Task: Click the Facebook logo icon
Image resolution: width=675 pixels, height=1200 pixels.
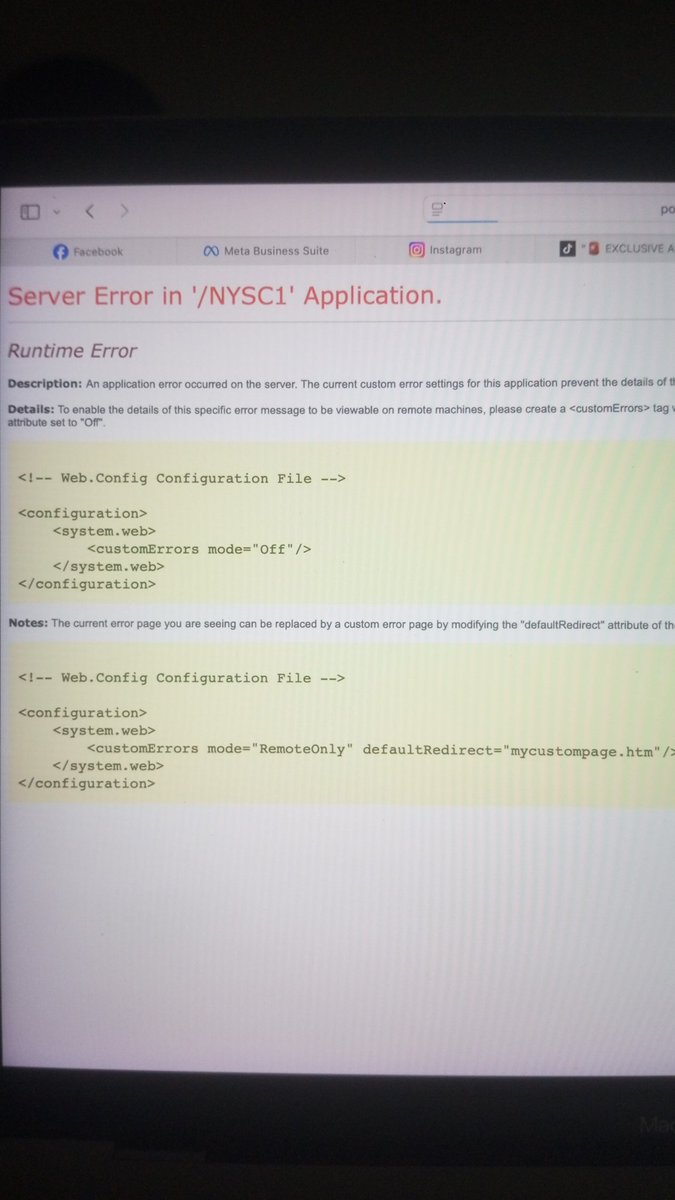Action: coord(61,251)
